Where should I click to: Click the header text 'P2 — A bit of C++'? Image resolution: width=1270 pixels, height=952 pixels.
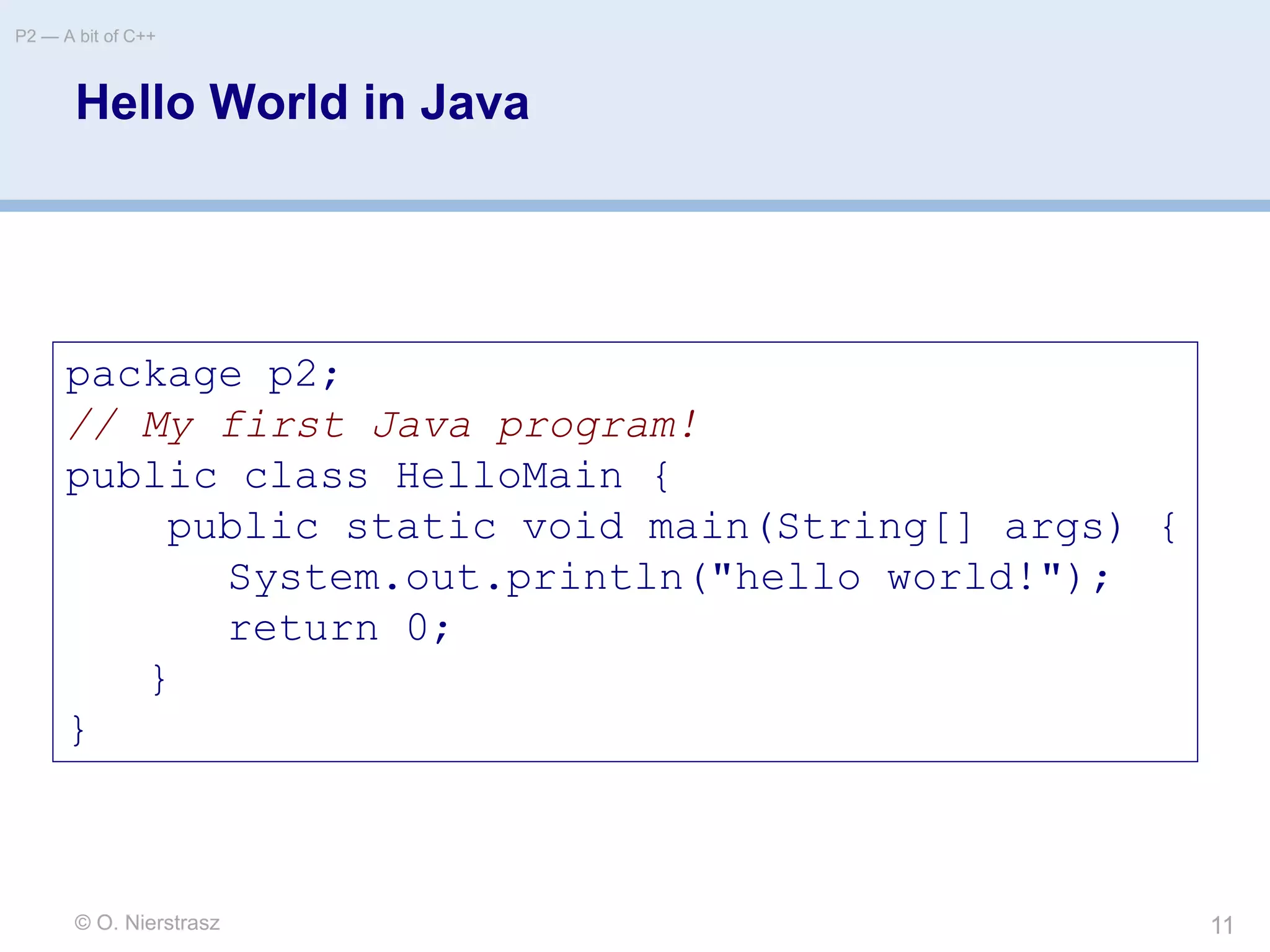coord(86,37)
